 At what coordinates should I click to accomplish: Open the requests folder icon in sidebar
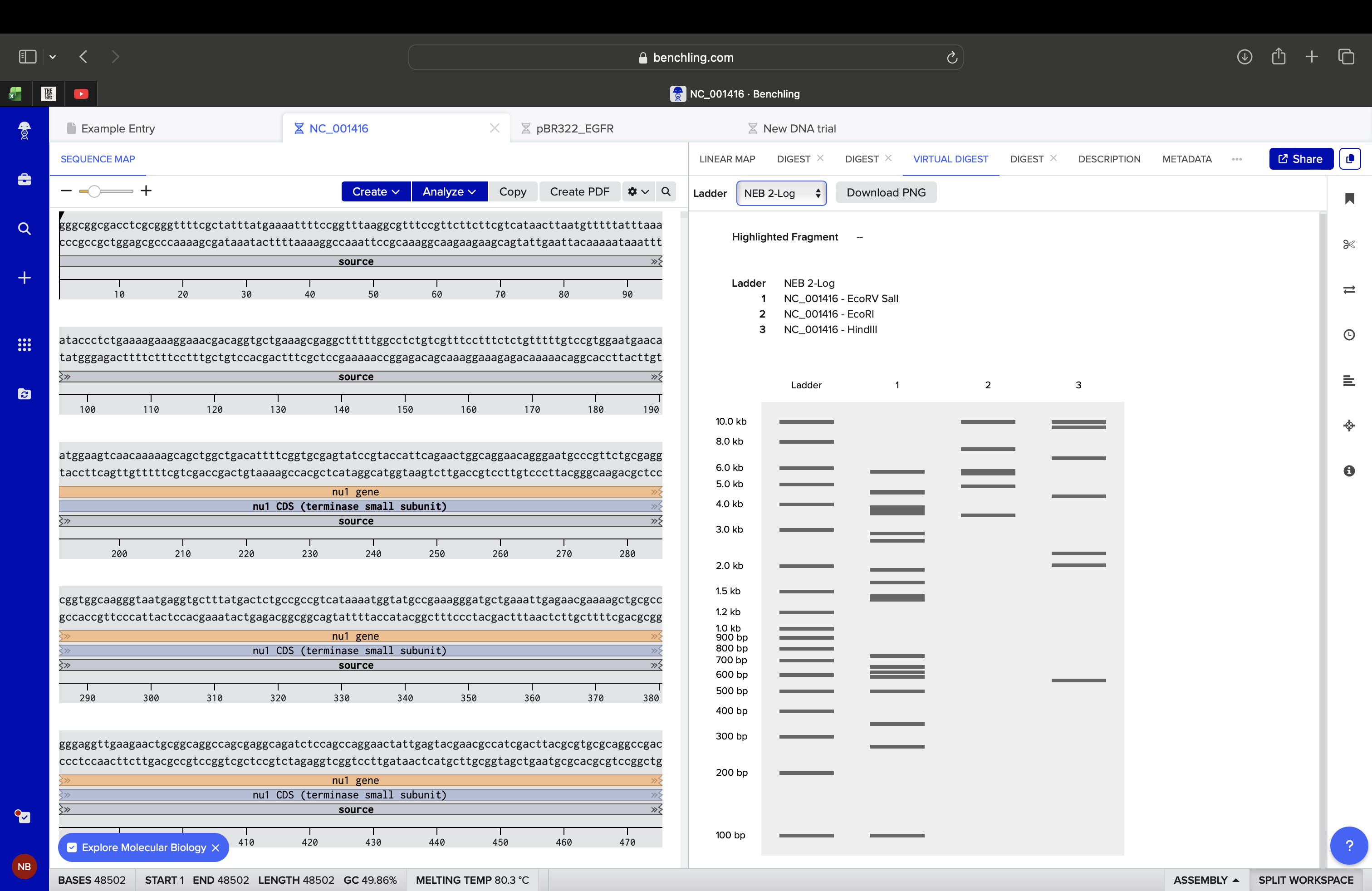pyautogui.click(x=24, y=394)
